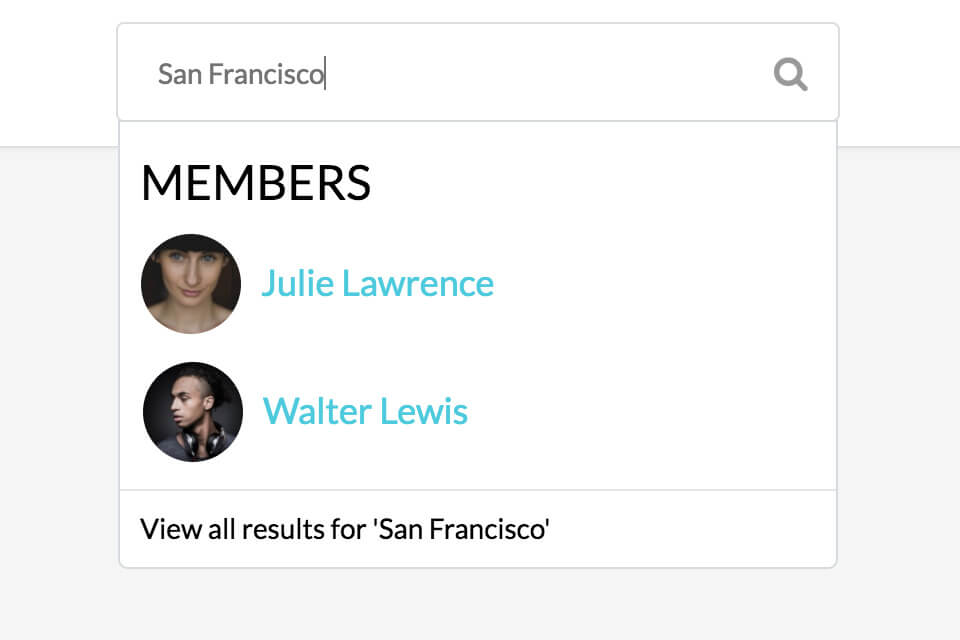Click the MEMBERS section heading
This screenshot has width=960, height=640.
[256, 184]
